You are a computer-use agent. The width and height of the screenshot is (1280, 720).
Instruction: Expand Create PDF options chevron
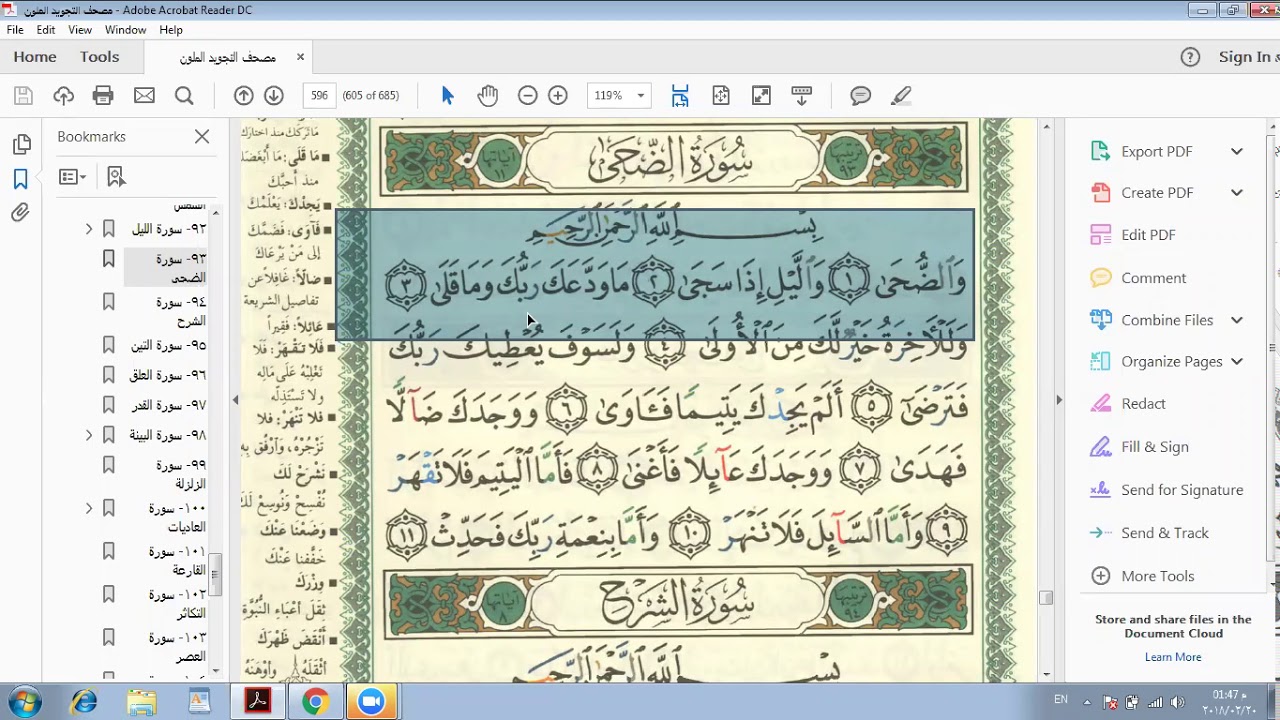[1237, 193]
